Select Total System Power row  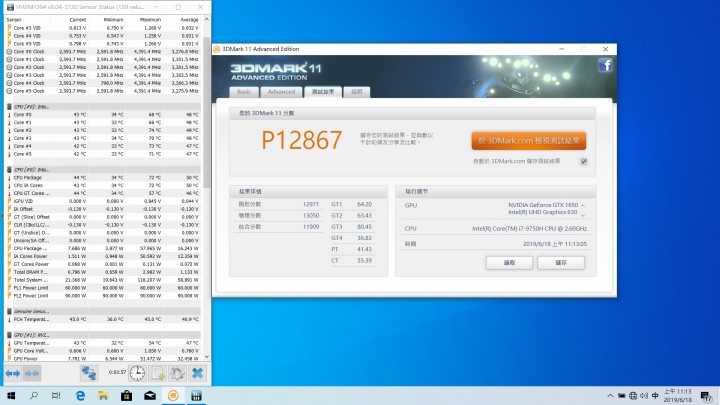coord(103,280)
